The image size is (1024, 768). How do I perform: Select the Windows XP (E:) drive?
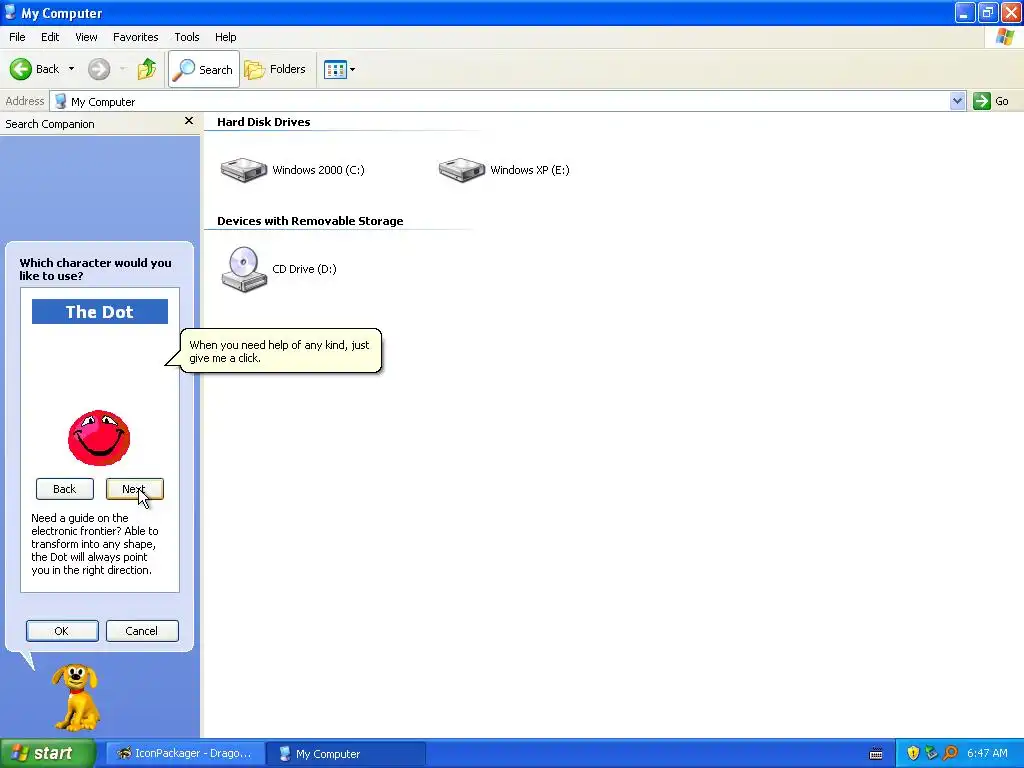coord(504,170)
